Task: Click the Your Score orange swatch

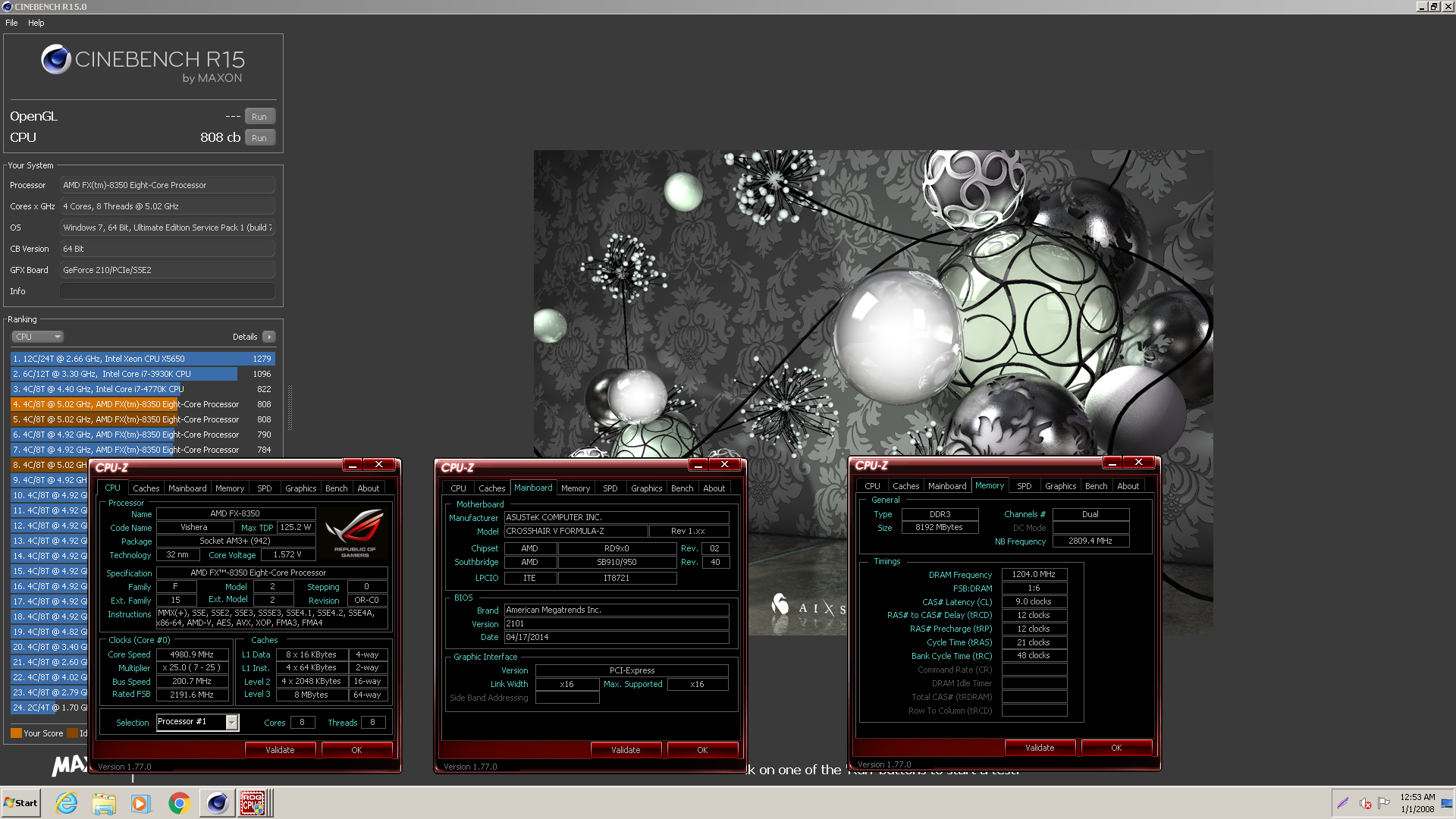Action: point(16,733)
